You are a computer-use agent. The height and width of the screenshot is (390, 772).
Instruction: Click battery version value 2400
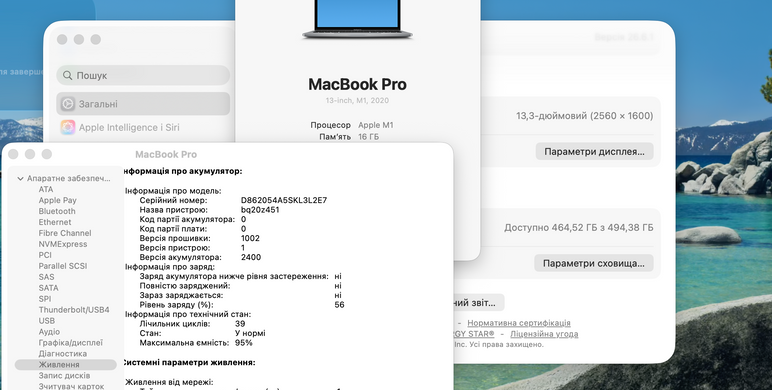tap(251, 257)
